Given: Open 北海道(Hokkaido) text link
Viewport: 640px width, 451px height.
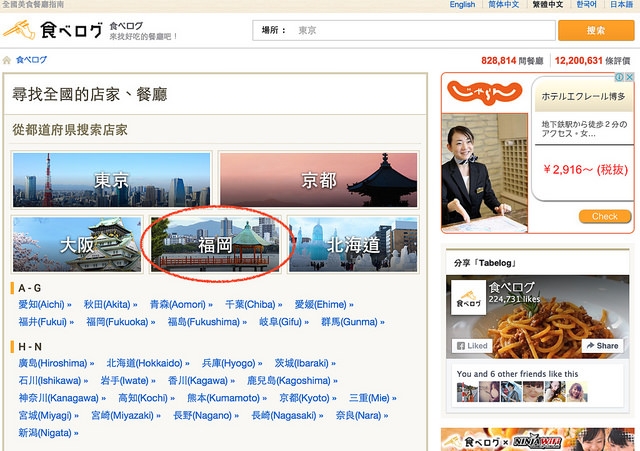Looking at the screenshot, I should tap(148, 363).
